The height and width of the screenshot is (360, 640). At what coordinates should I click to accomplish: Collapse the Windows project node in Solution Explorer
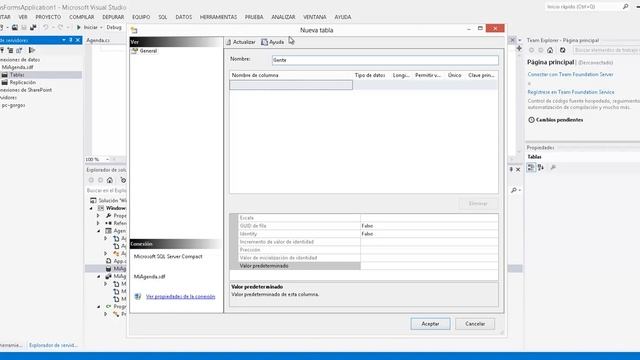click(x=91, y=208)
